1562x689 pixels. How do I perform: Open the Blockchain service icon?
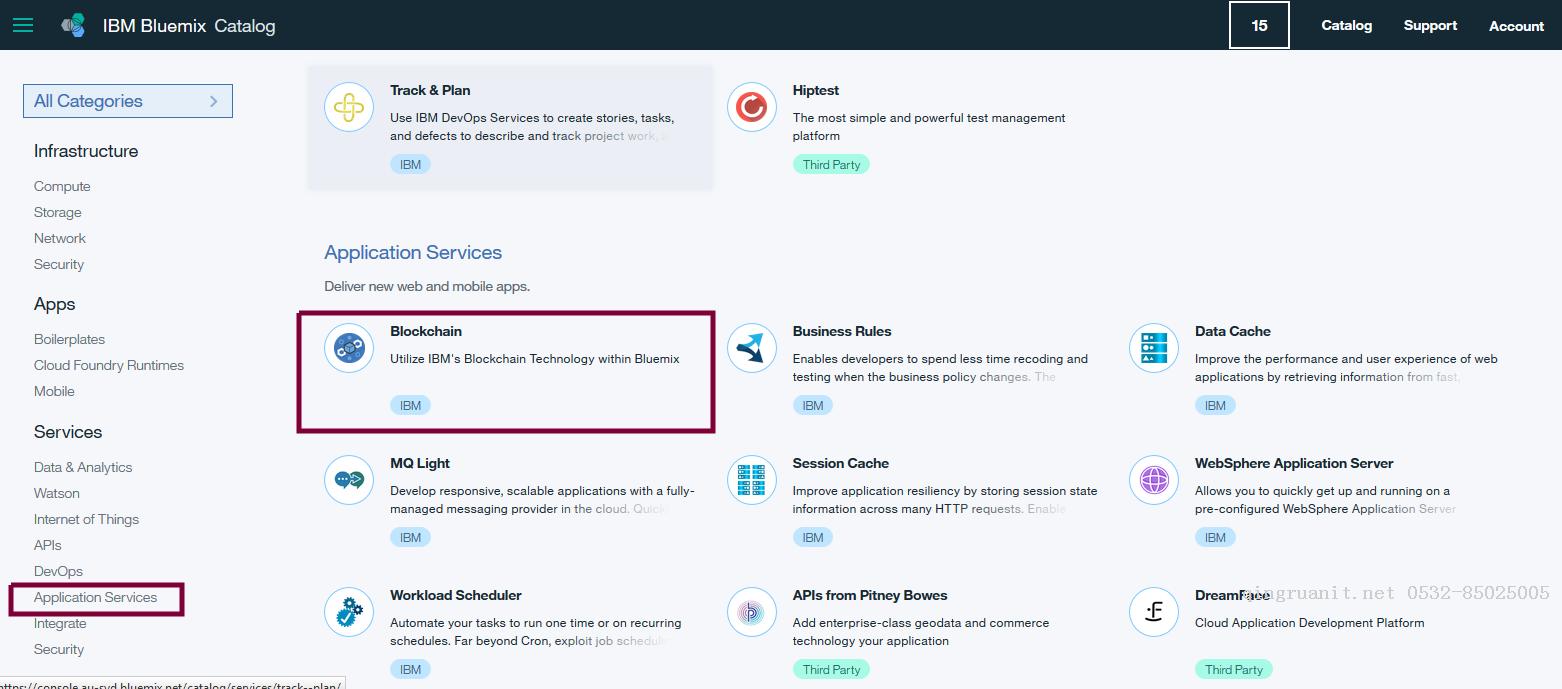point(348,348)
